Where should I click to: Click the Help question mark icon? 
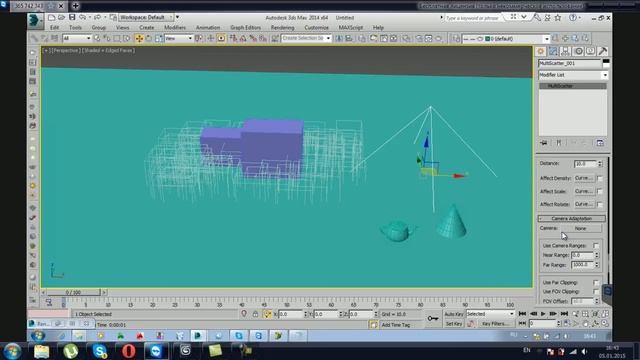click(x=573, y=18)
